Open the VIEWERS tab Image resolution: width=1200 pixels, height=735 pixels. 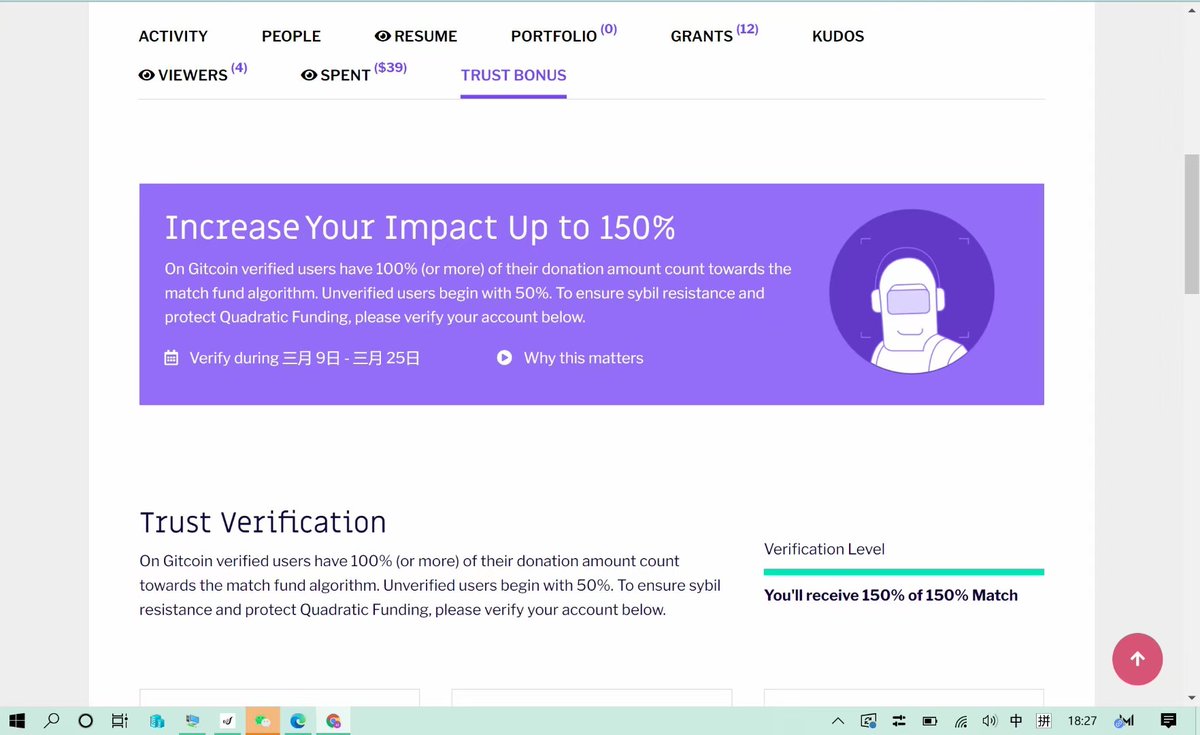pyautogui.click(x=193, y=73)
